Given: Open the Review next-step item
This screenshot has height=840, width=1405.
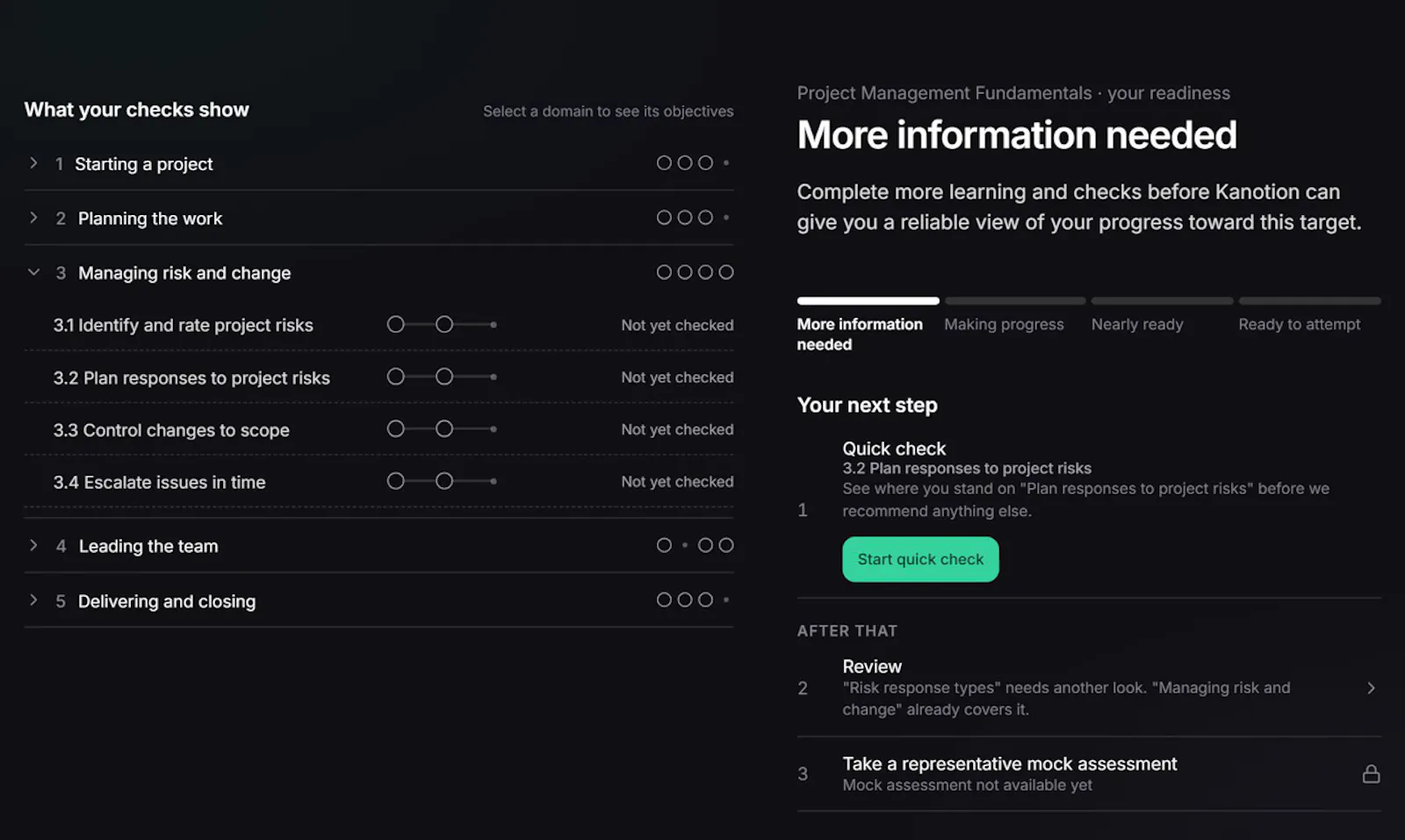Looking at the screenshot, I should click(1089, 688).
